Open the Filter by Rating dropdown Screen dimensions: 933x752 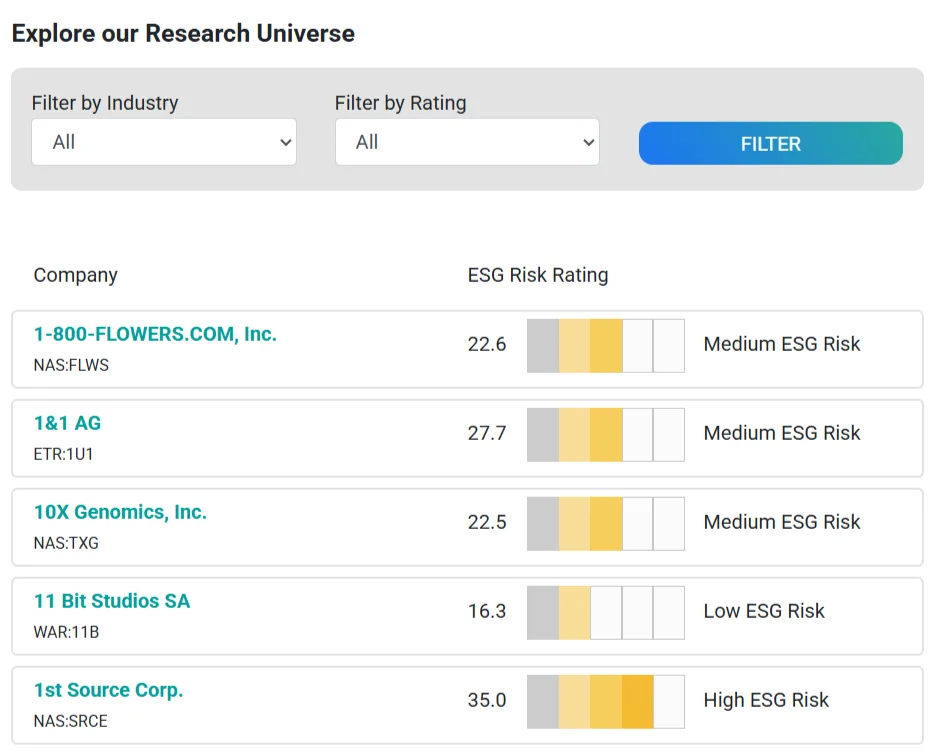click(x=467, y=142)
